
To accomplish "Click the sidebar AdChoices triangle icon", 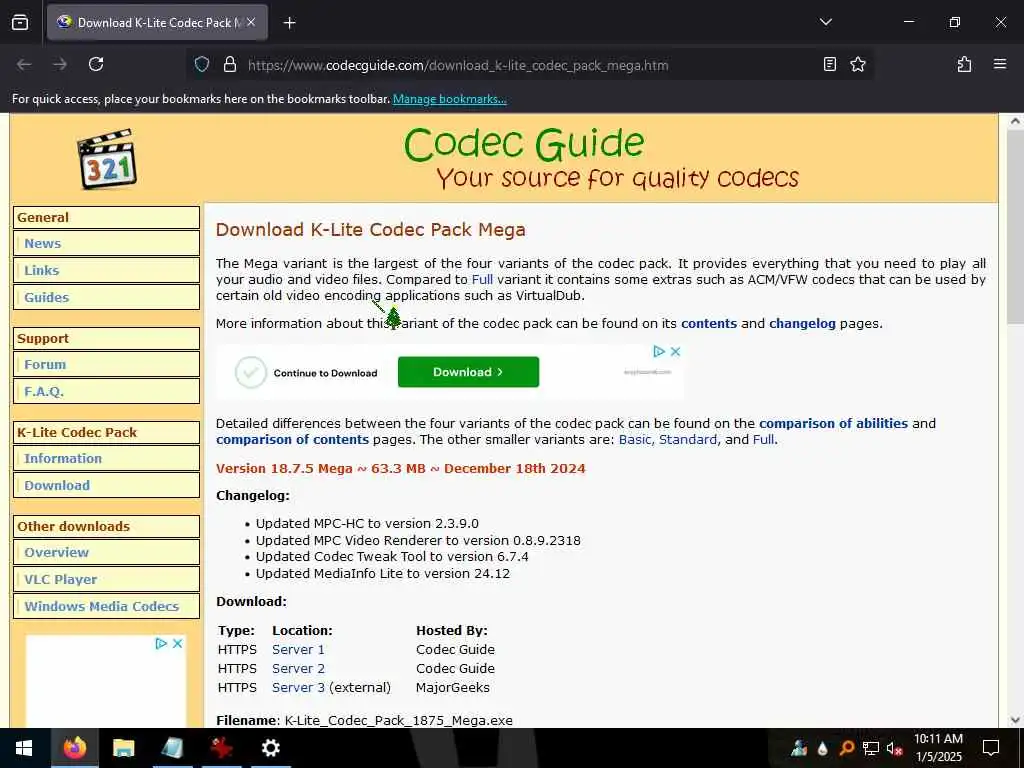I will [x=161, y=643].
